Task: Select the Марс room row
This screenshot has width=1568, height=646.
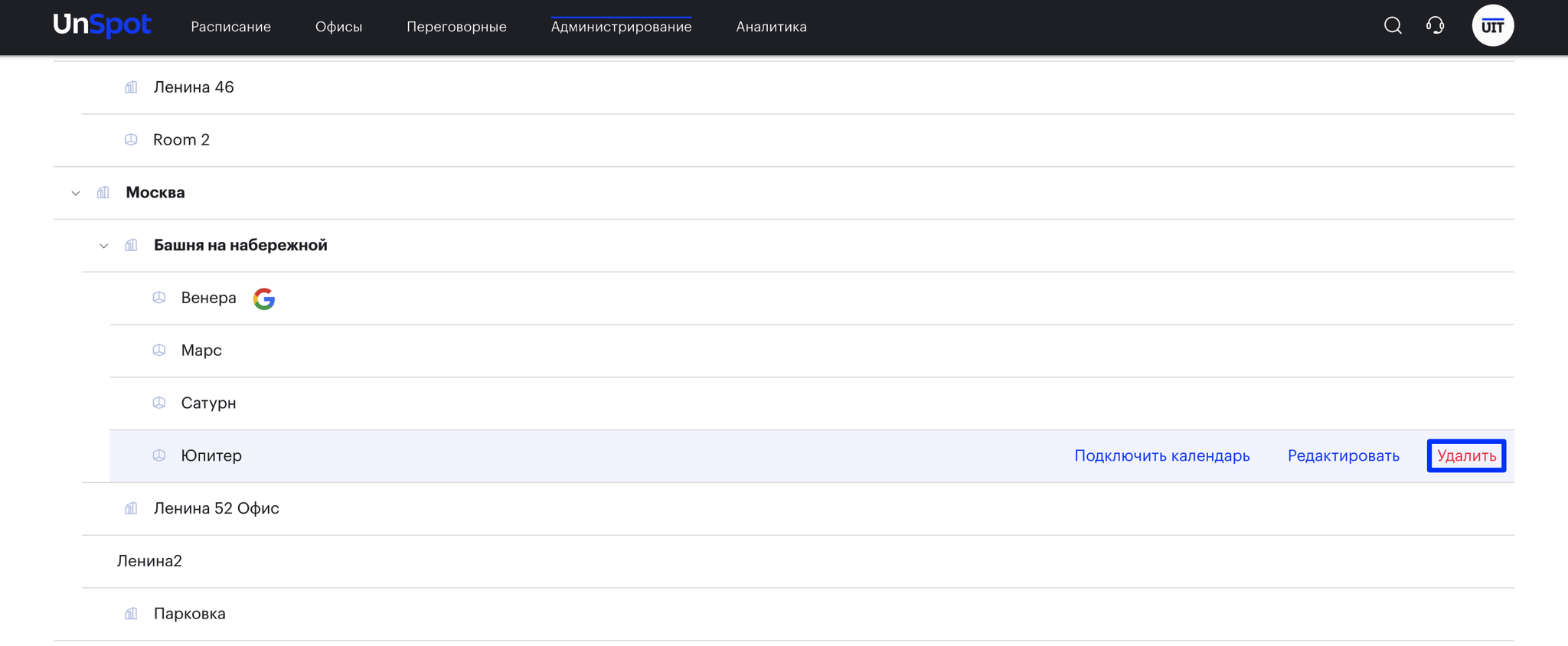Action: 812,351
